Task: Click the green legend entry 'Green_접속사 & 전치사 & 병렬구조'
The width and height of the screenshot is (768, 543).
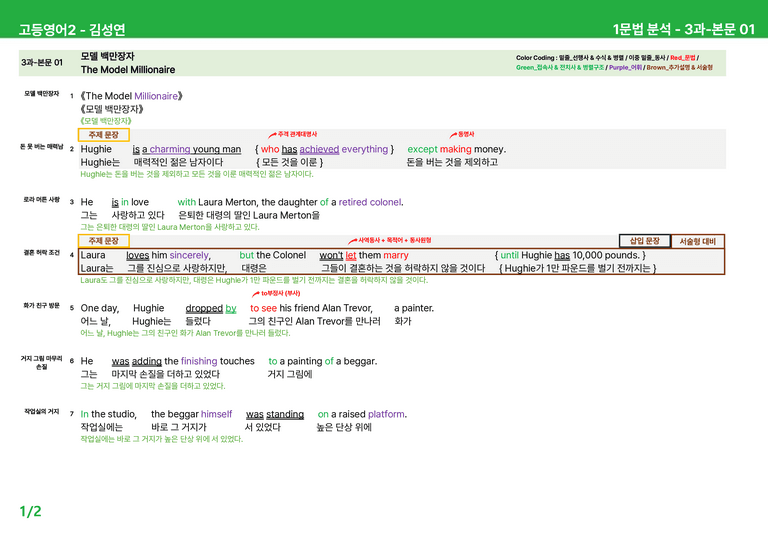Action: (560, 68)
